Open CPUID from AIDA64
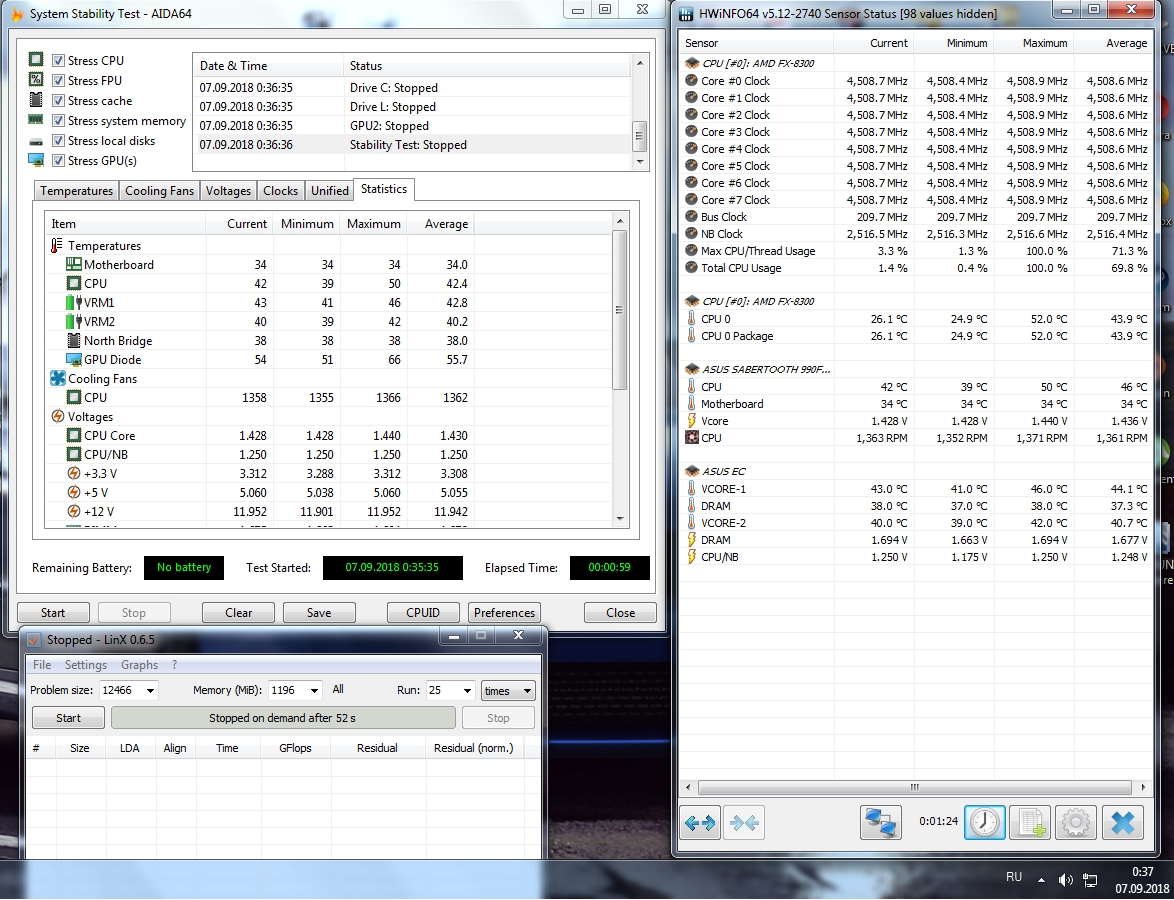Image resolution: width=1174 pixels, height=900 pixels. [423, 612]
